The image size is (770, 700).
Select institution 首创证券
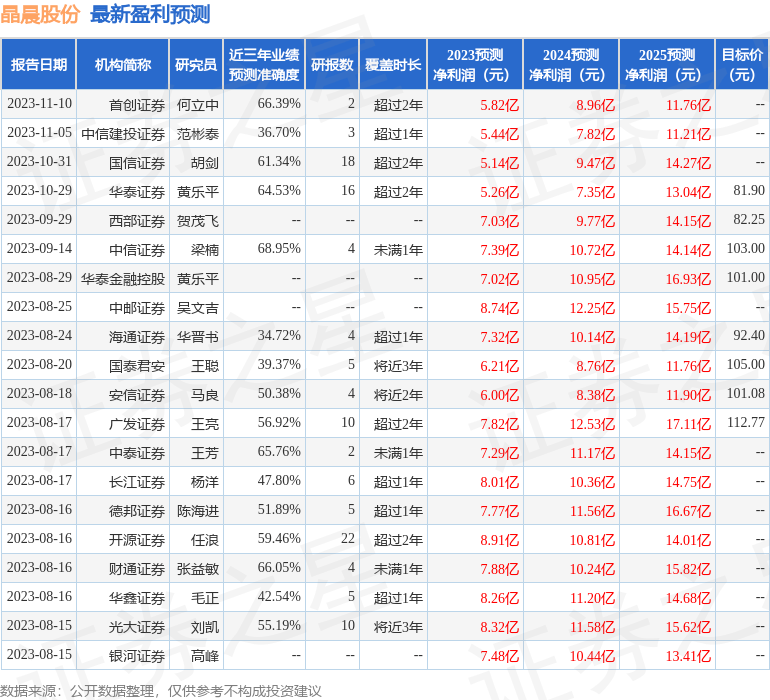(x=137, y=105)
